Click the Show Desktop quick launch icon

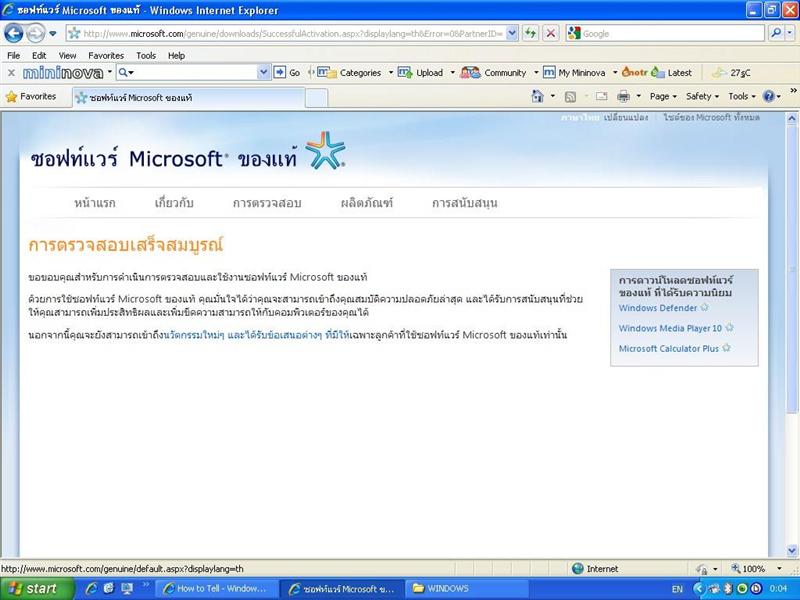pos(126,588)
